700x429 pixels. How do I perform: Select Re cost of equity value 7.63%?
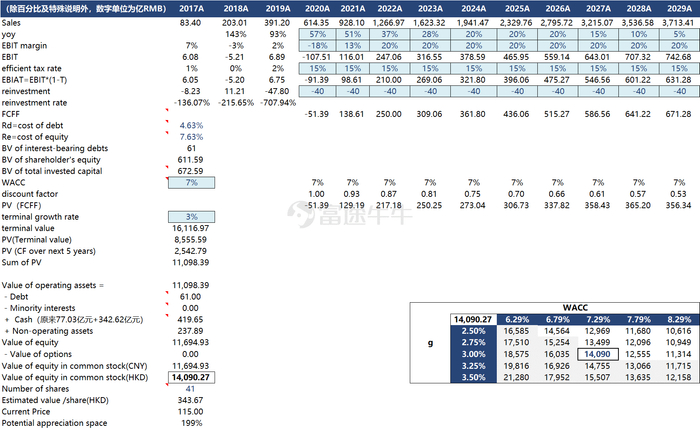coord(192,137)
